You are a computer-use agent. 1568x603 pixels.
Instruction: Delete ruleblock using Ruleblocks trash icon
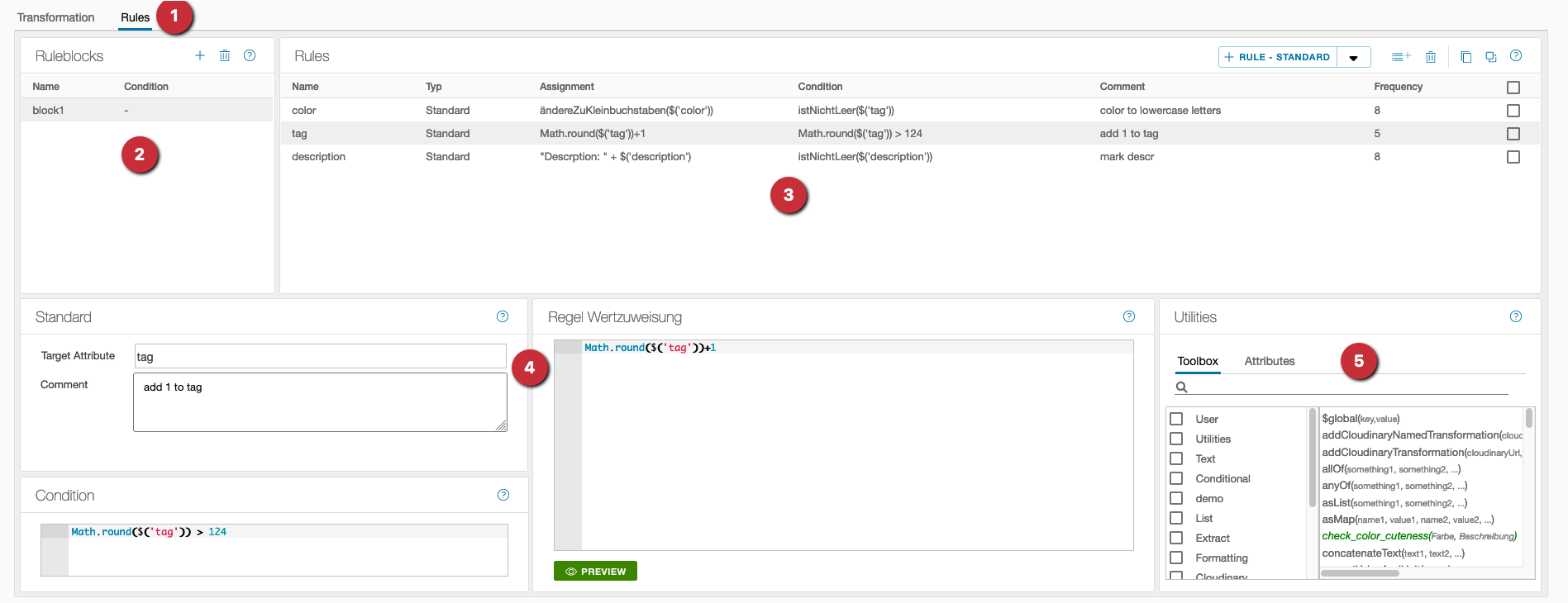pos(225,55)
